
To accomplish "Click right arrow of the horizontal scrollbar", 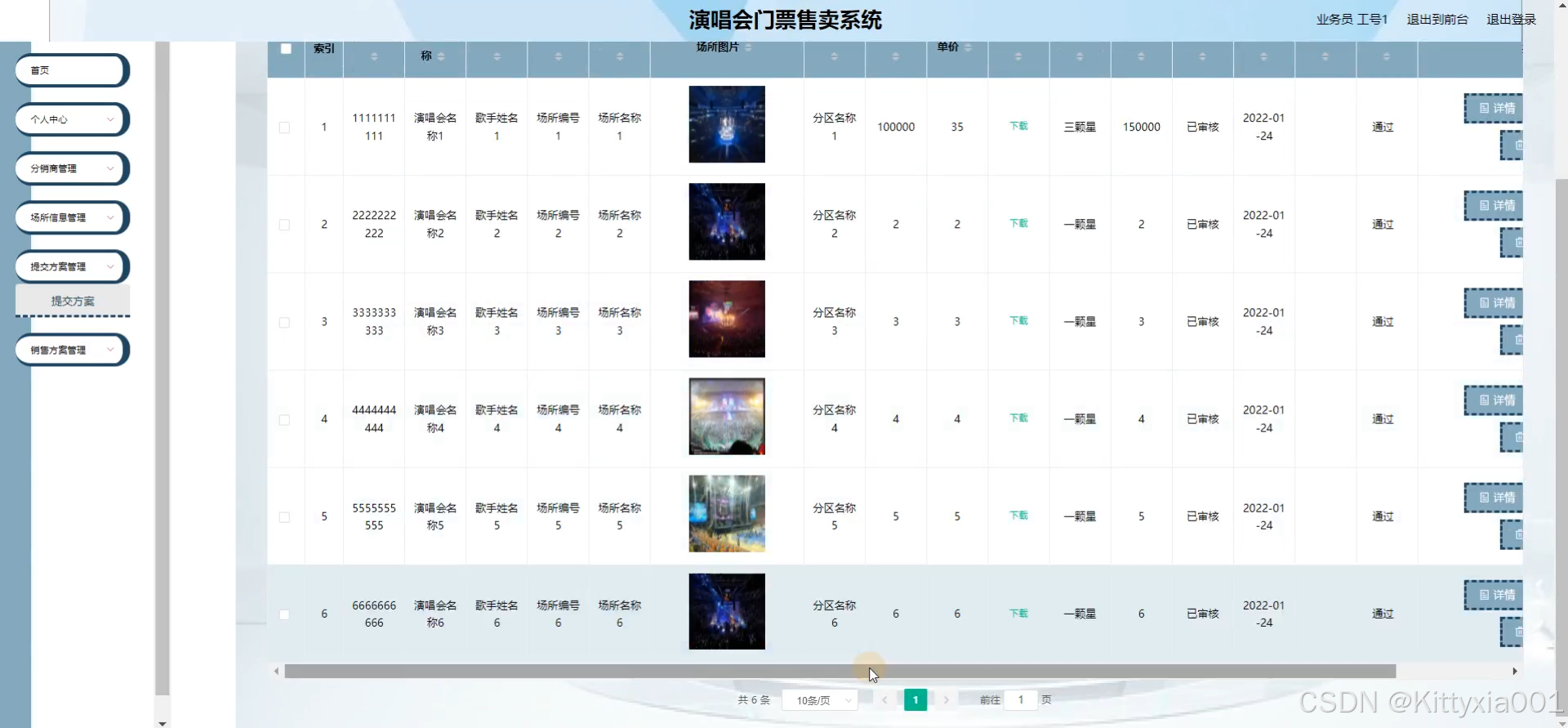I will tap(1514, 672).
